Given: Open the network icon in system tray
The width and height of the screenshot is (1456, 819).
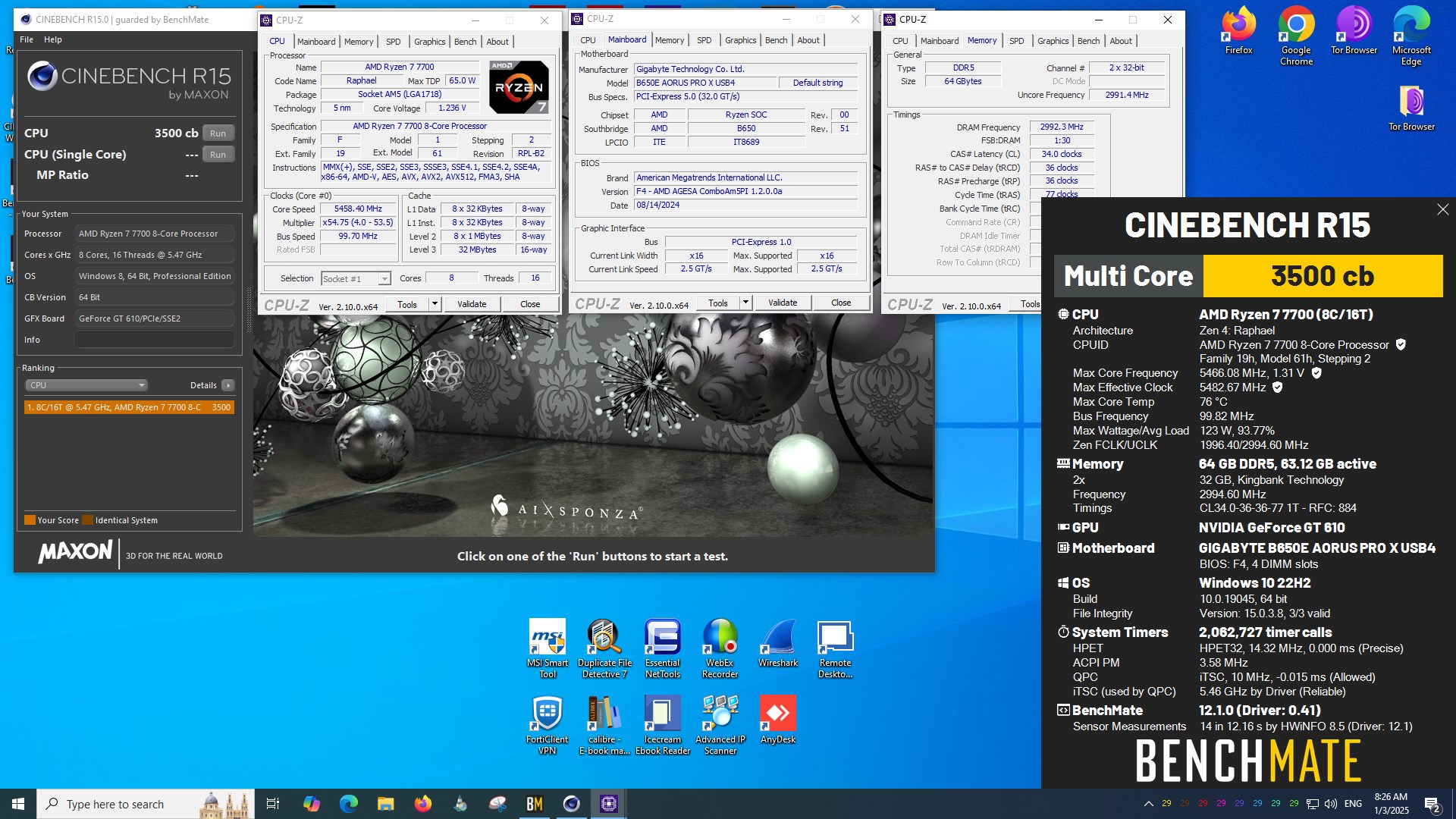Looking at the screenshot, I should coord(1313,804).
